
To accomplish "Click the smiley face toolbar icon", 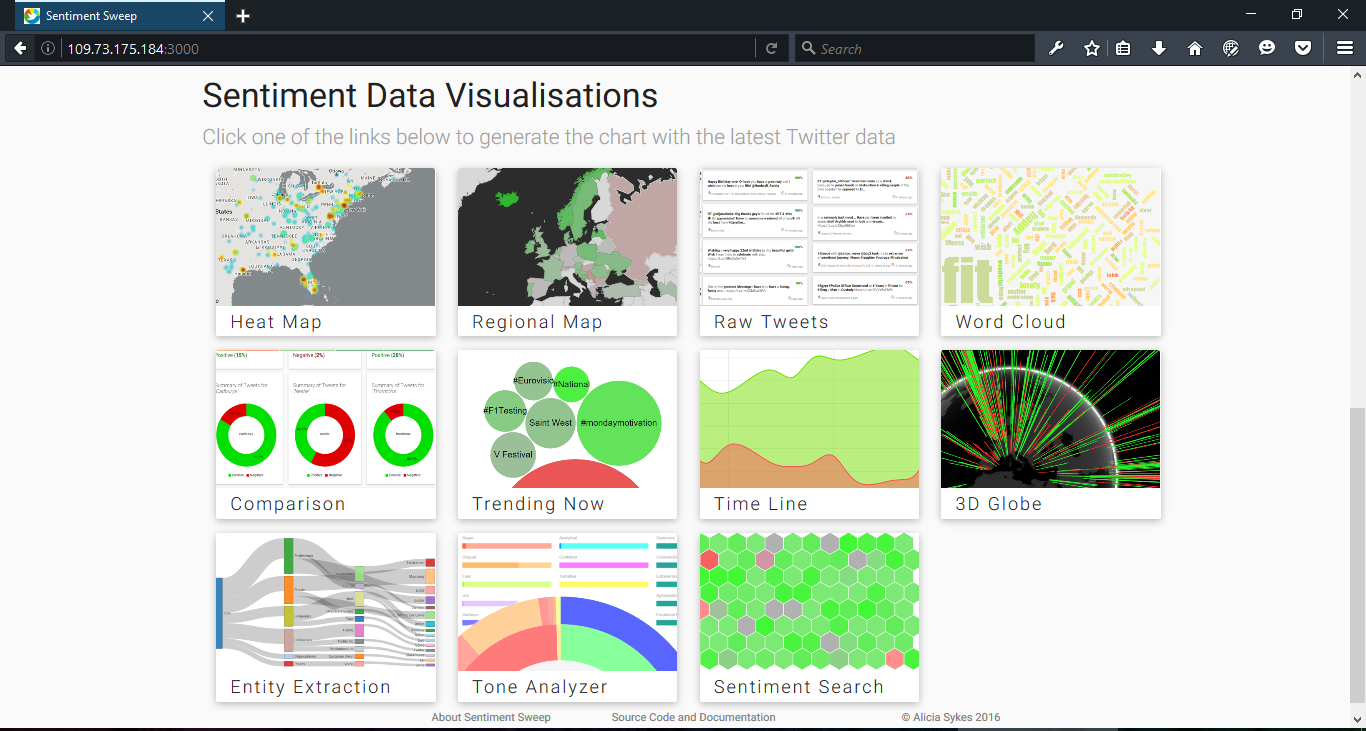I will tap(1267, 48).
